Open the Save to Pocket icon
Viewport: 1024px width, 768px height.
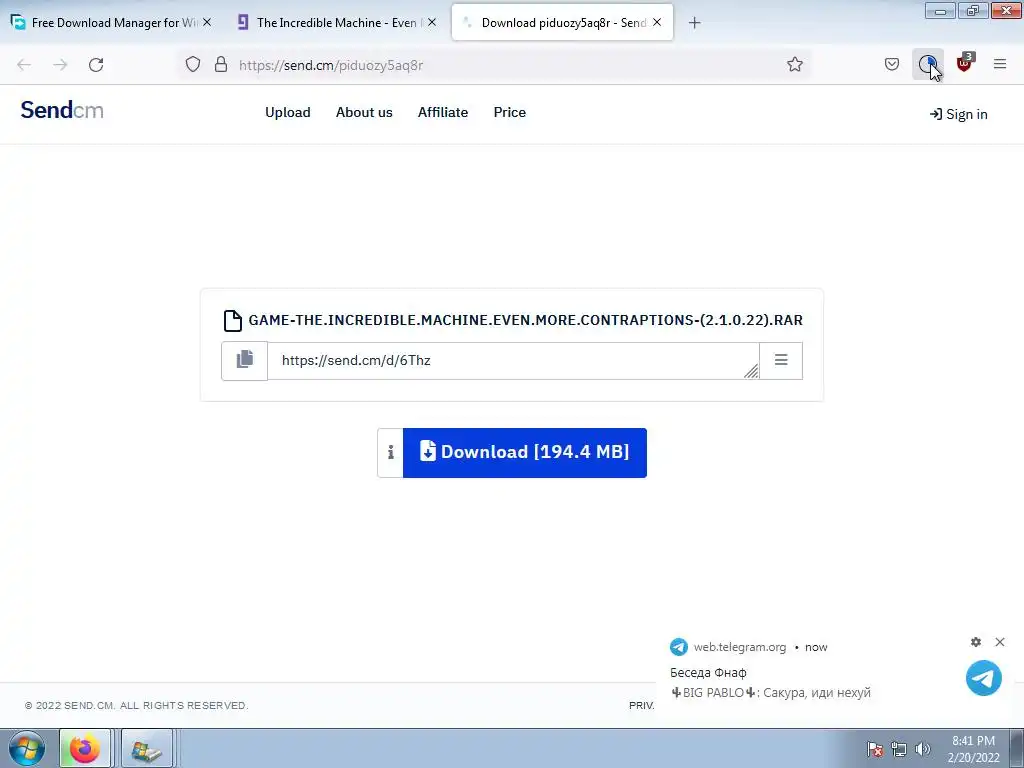point(891,64)
